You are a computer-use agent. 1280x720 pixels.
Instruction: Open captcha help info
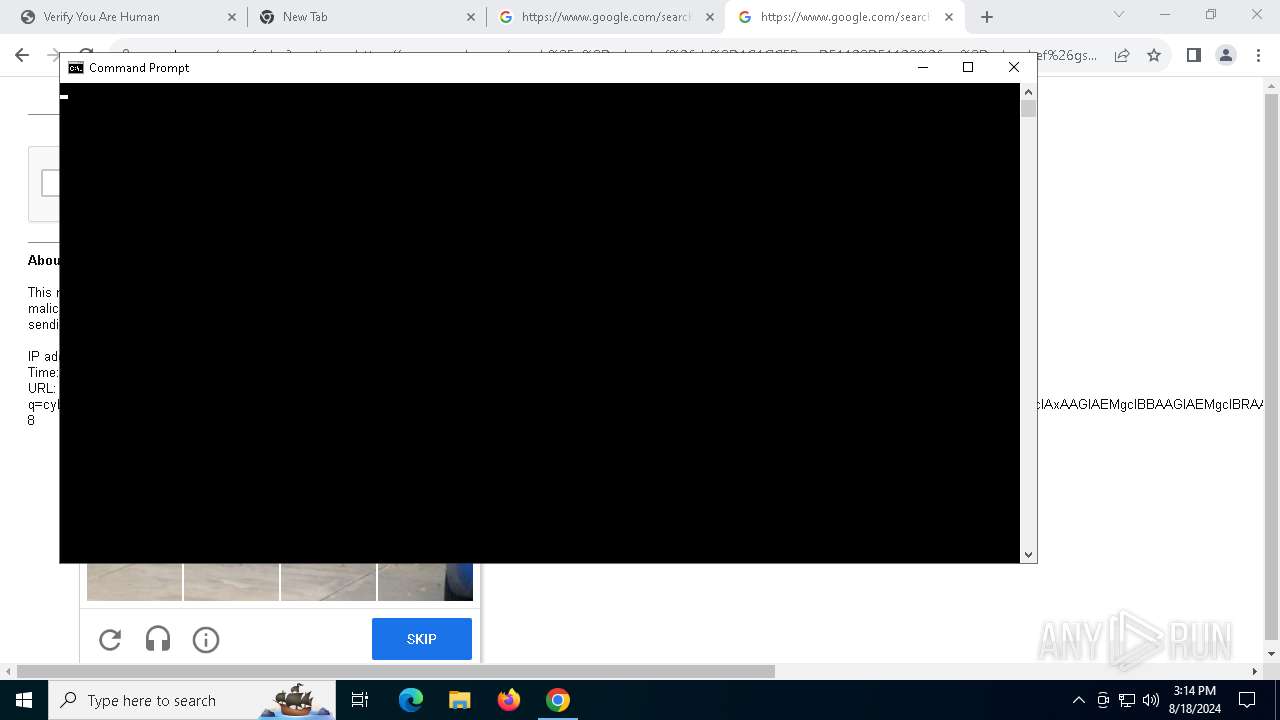click(206, 639)
